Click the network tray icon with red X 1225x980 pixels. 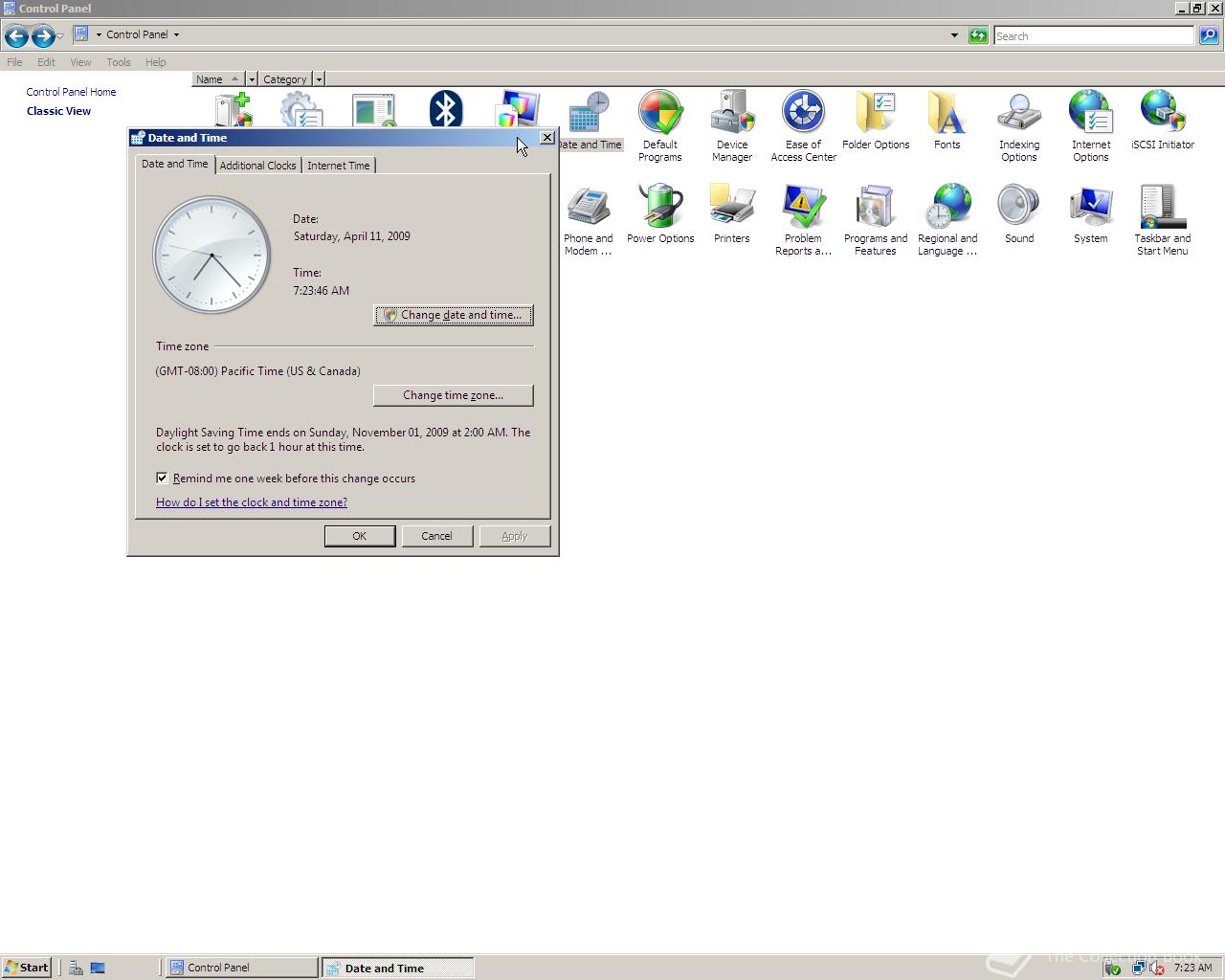(x=1155, y=968)
